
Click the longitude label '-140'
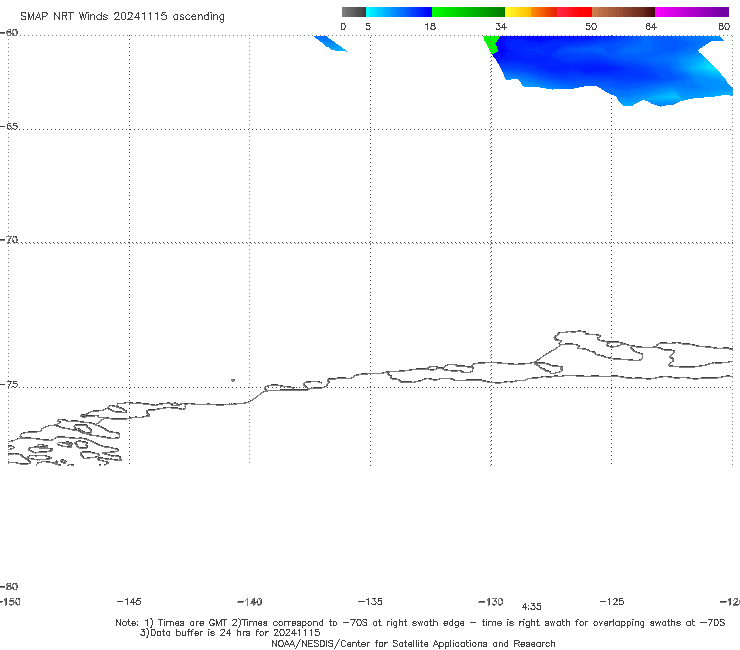coord(250,602)
